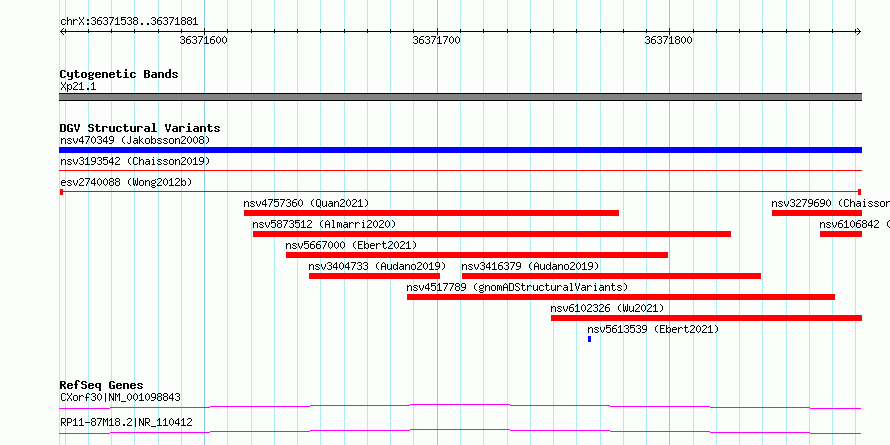Viewport: 890px width, 445px height.
Task: Select the nsv4757360 (Quan2021) red bar
Action: tap(431, 213)
